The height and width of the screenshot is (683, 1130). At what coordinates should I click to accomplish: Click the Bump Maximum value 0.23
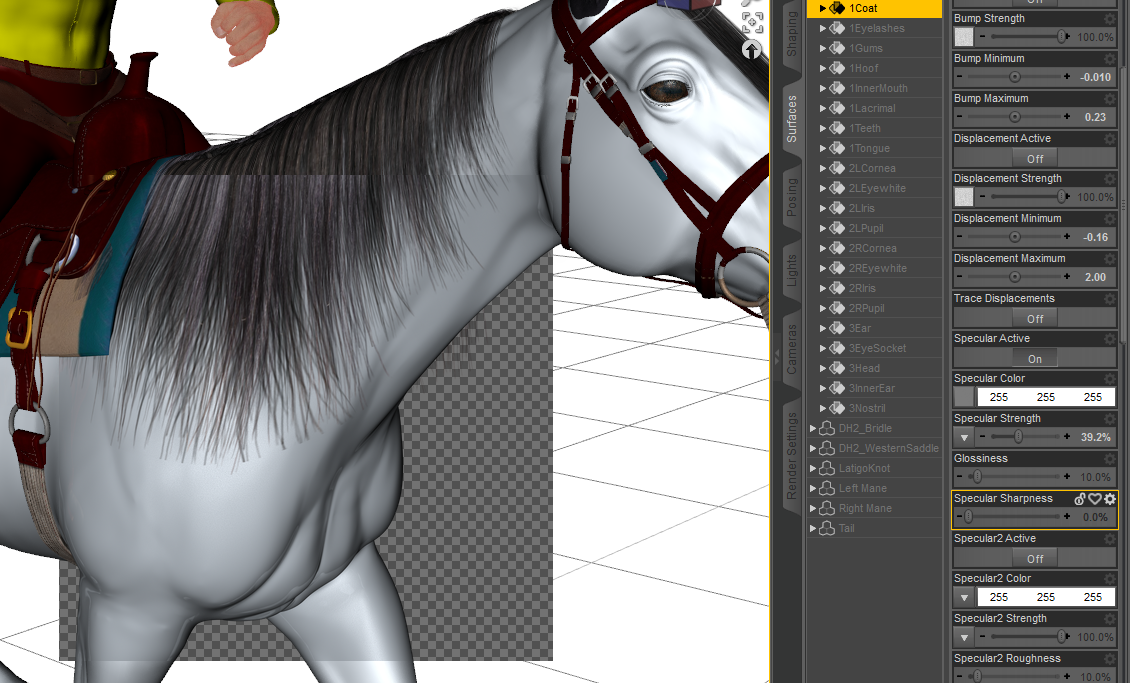pyautogui.click(x=1095, y=117)
